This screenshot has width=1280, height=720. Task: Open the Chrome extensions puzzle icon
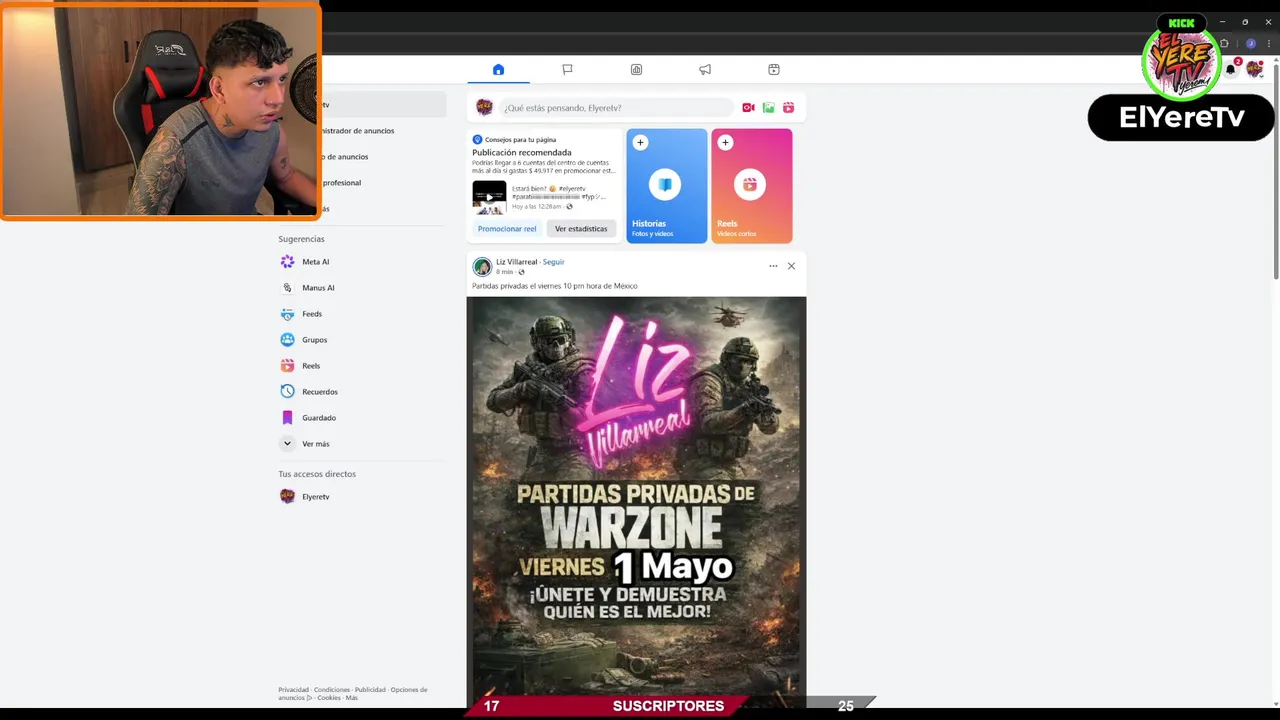point(1224,44)
